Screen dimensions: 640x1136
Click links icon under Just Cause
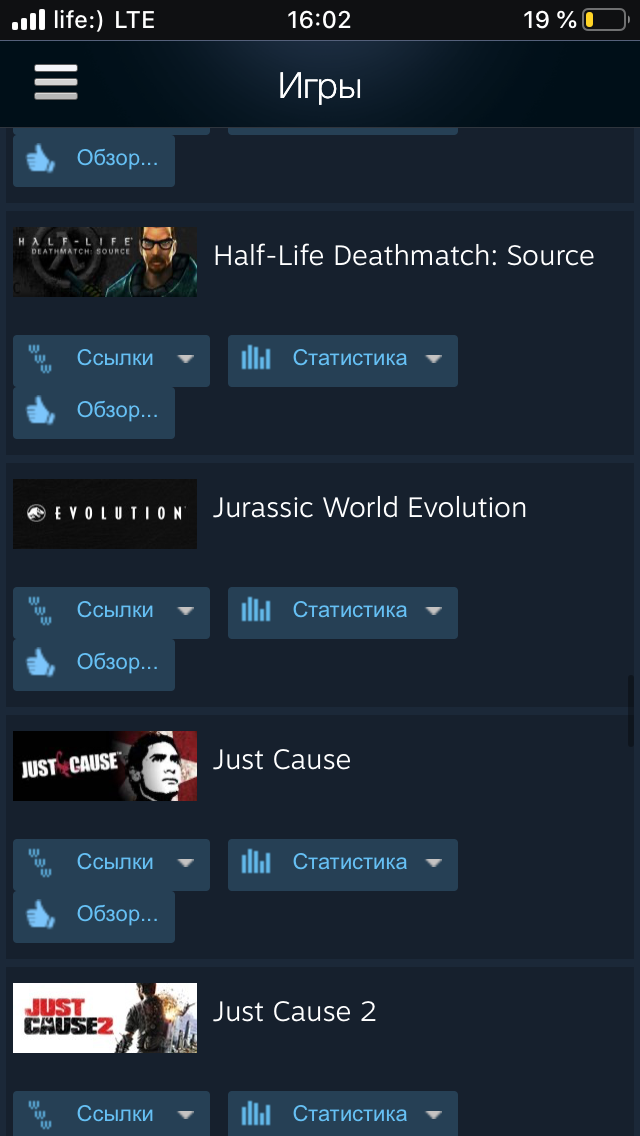pos(41,862)
